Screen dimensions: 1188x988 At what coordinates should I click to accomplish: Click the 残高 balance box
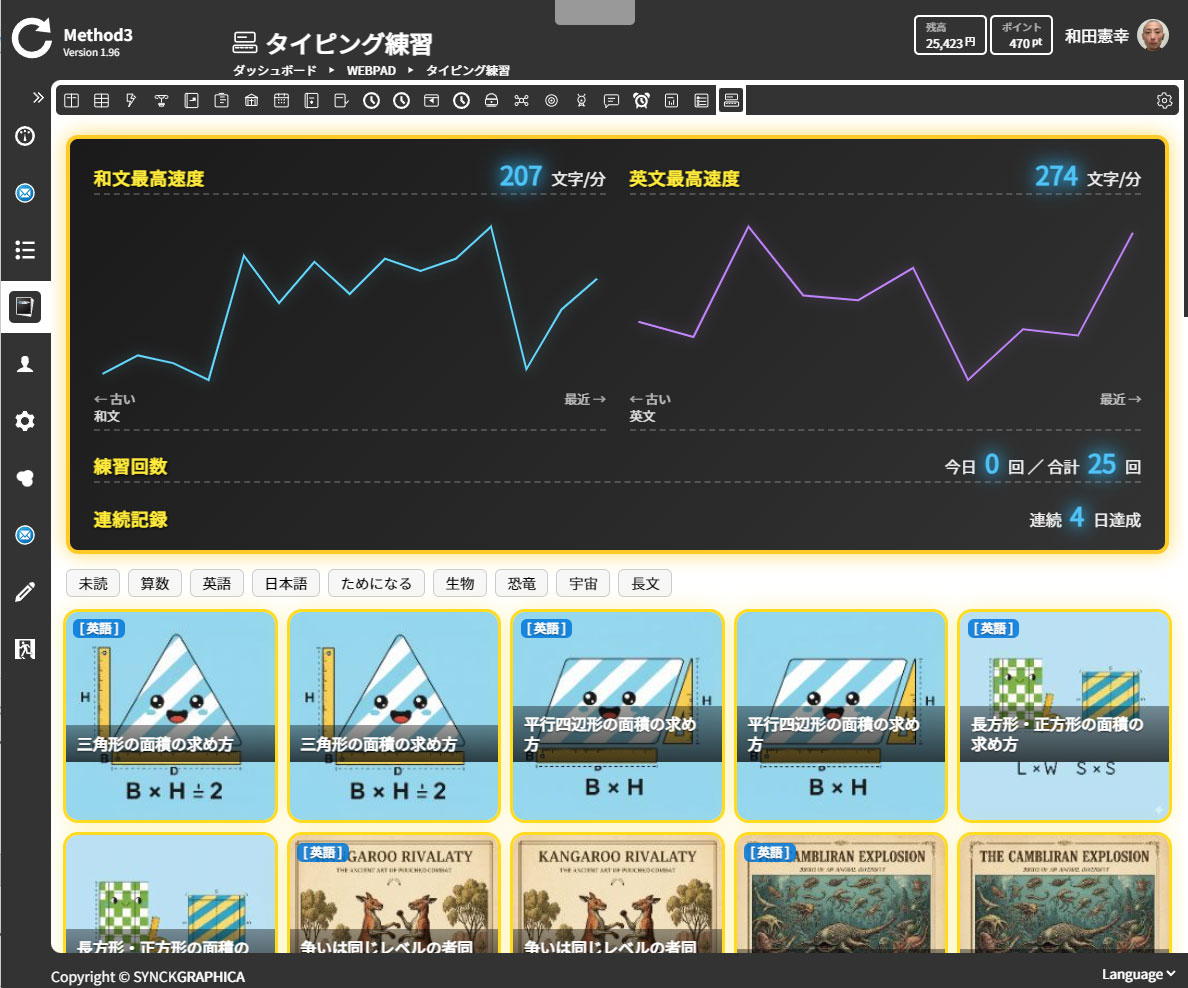coord(950,35)
